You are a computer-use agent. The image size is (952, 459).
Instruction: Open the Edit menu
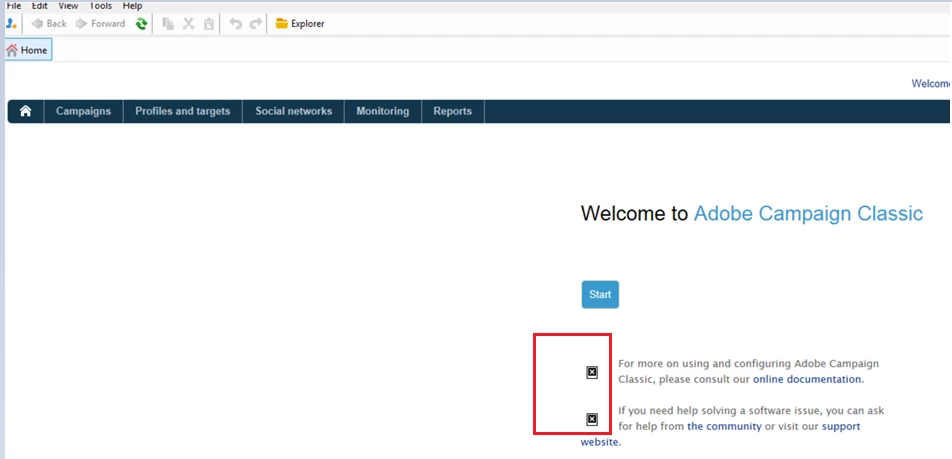point(39,6)
